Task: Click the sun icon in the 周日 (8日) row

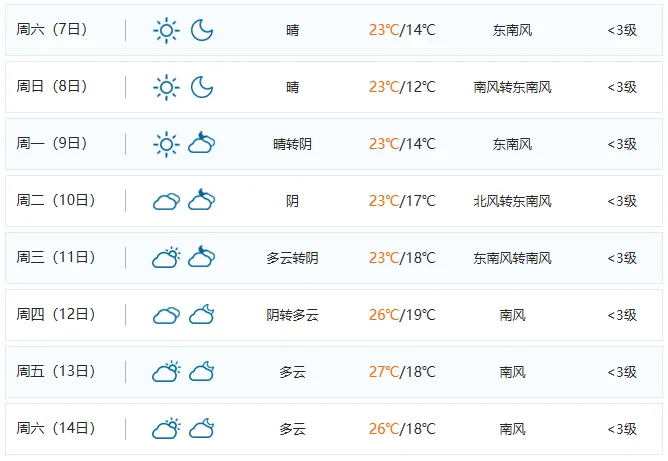Action: tap(166, 87)
